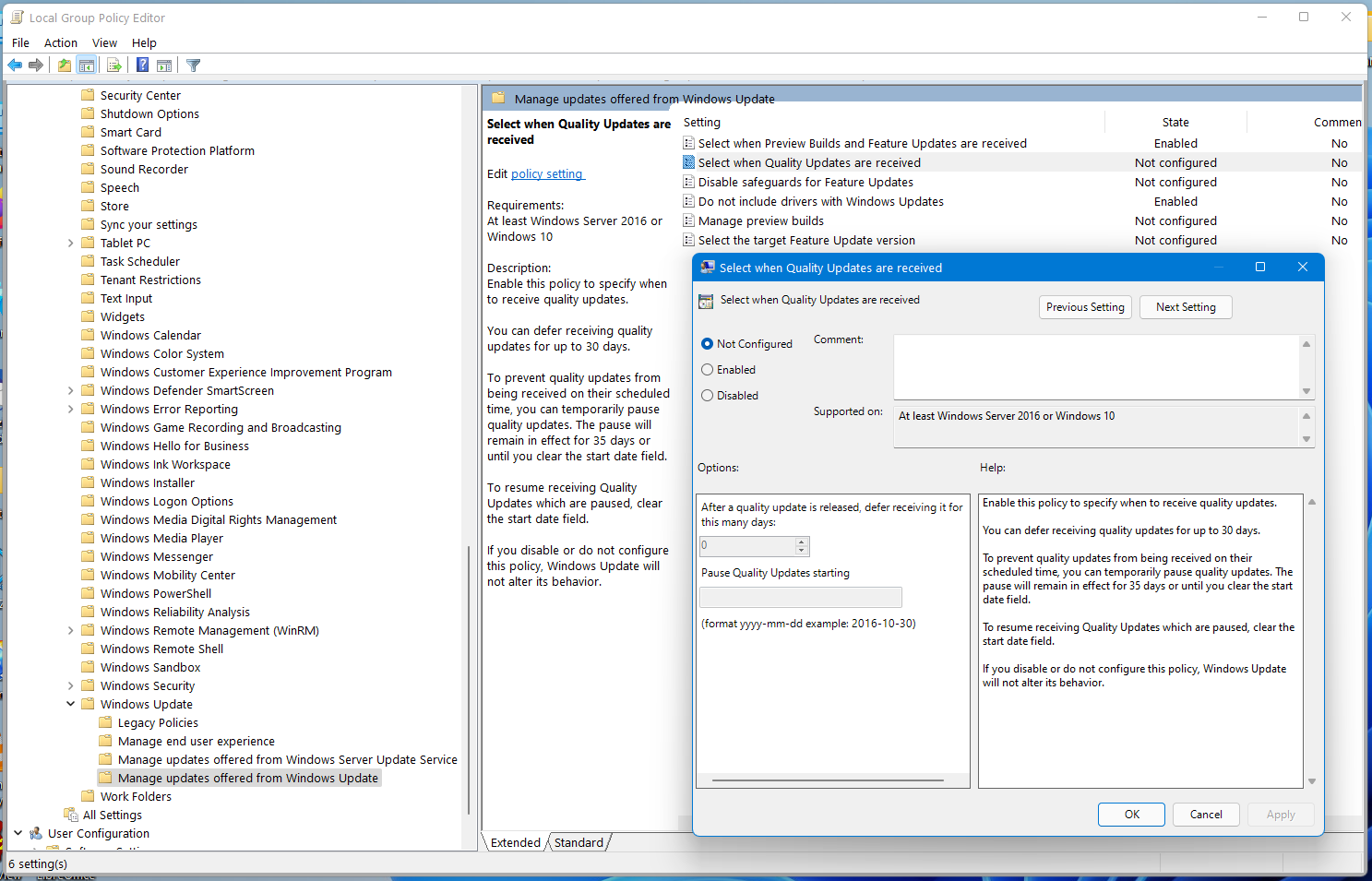Open Help via the blue question mark icon

(x=142, y=65)
